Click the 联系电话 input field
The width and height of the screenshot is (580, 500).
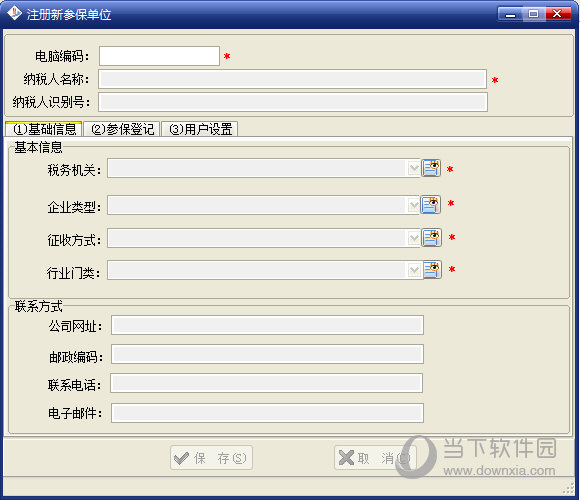point(266,383)
